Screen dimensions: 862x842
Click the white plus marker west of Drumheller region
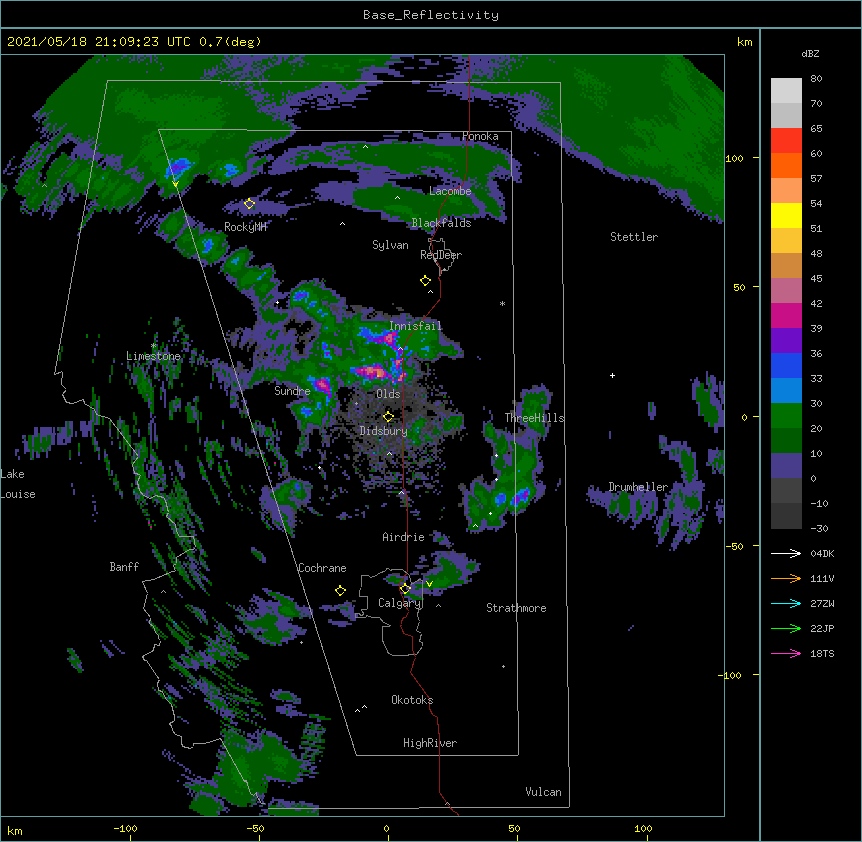[612, 375]
